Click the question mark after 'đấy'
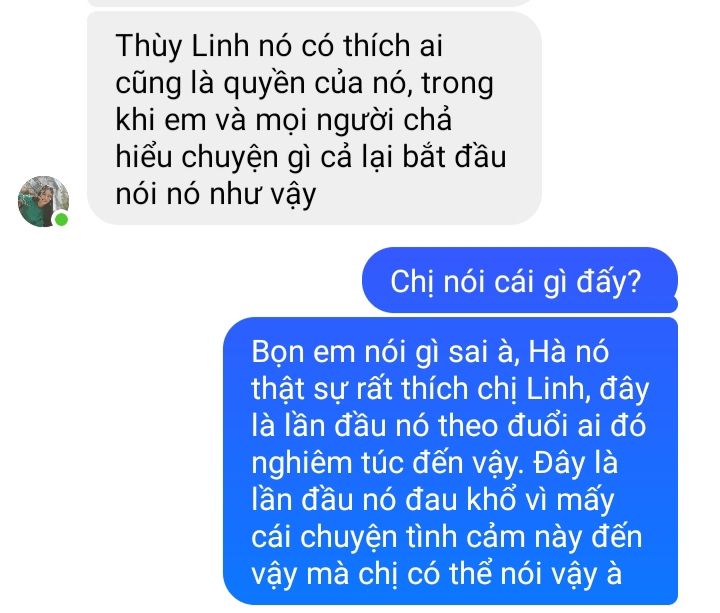Screen dimensions: 720x613 tap(634, 281)
